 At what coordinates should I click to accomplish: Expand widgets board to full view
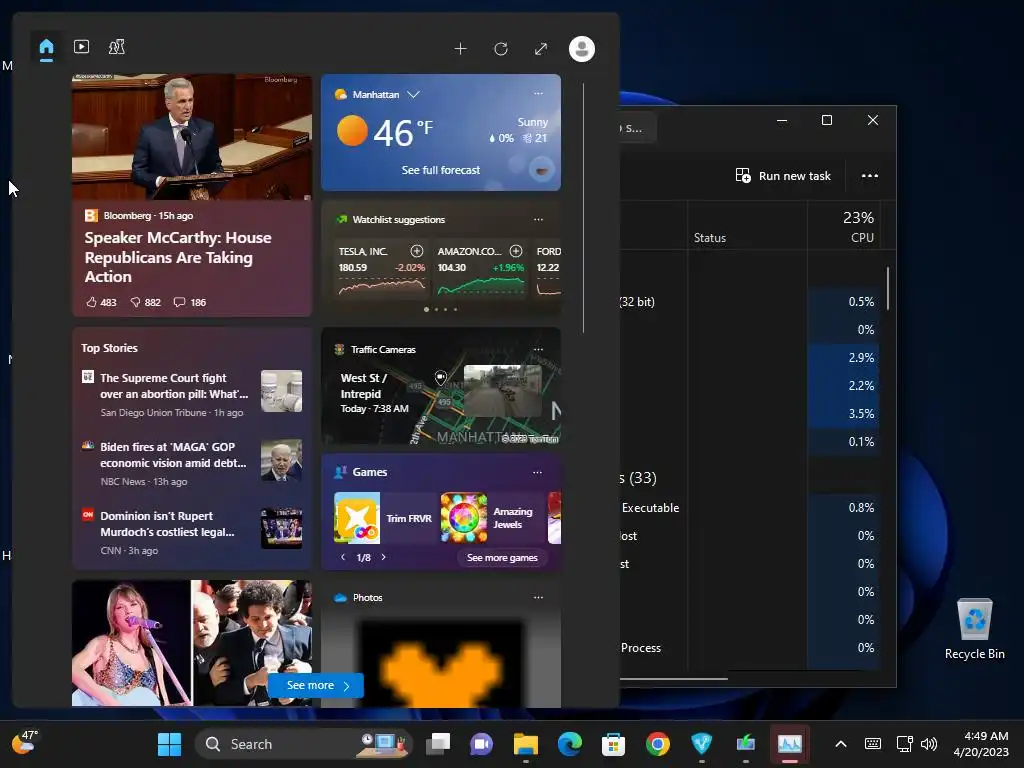(x=541, y=48)
